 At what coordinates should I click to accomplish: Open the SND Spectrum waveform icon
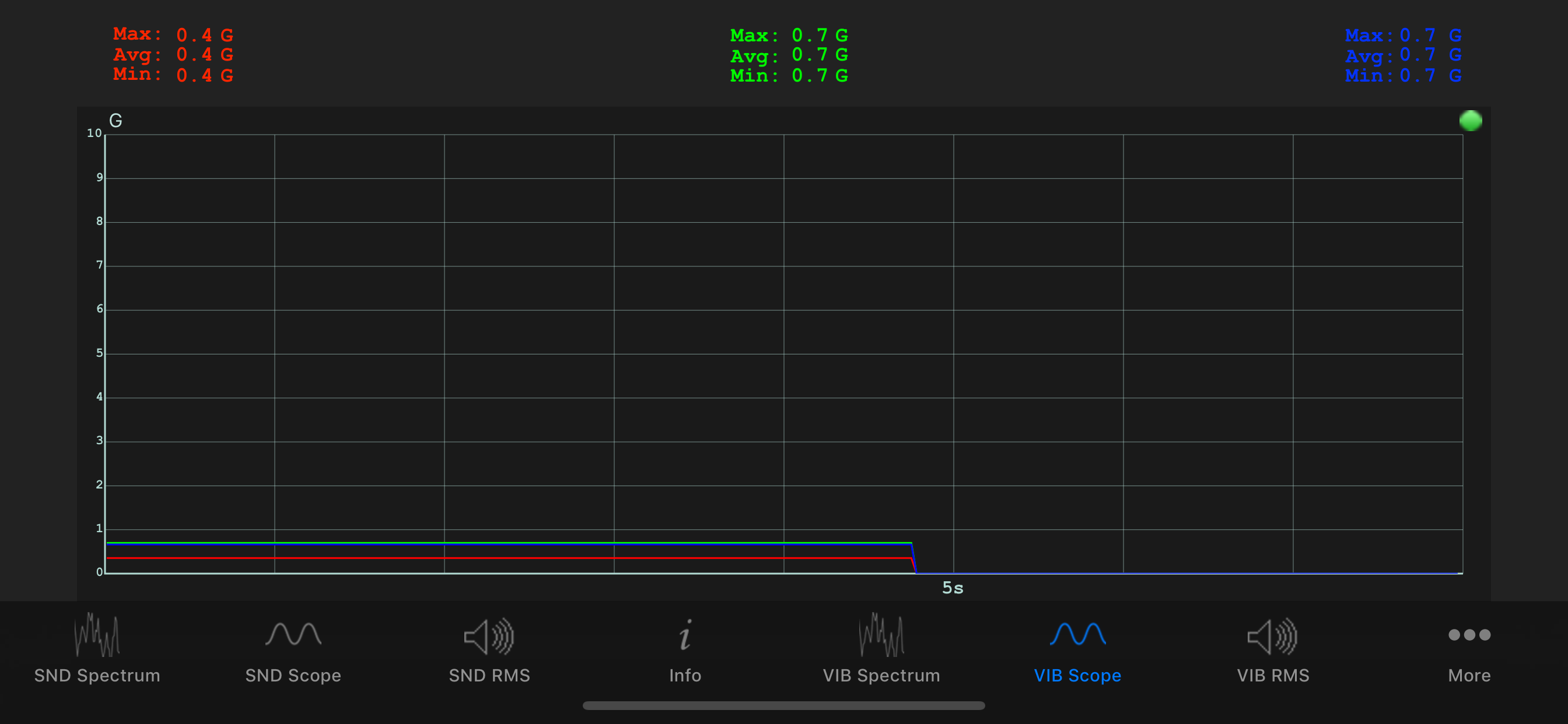[97, 635]
